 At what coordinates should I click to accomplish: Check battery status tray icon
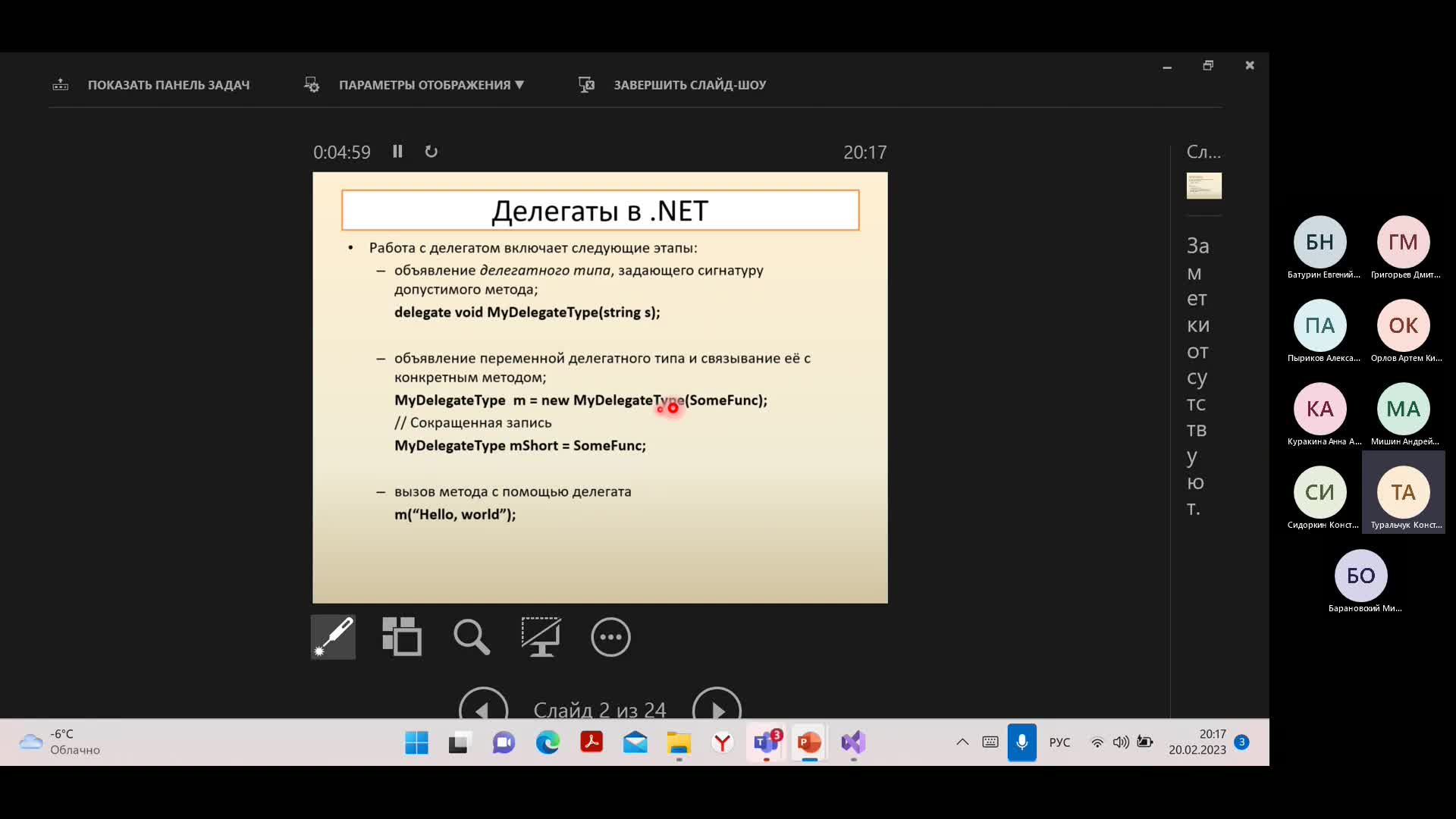tap(1145, 742)
